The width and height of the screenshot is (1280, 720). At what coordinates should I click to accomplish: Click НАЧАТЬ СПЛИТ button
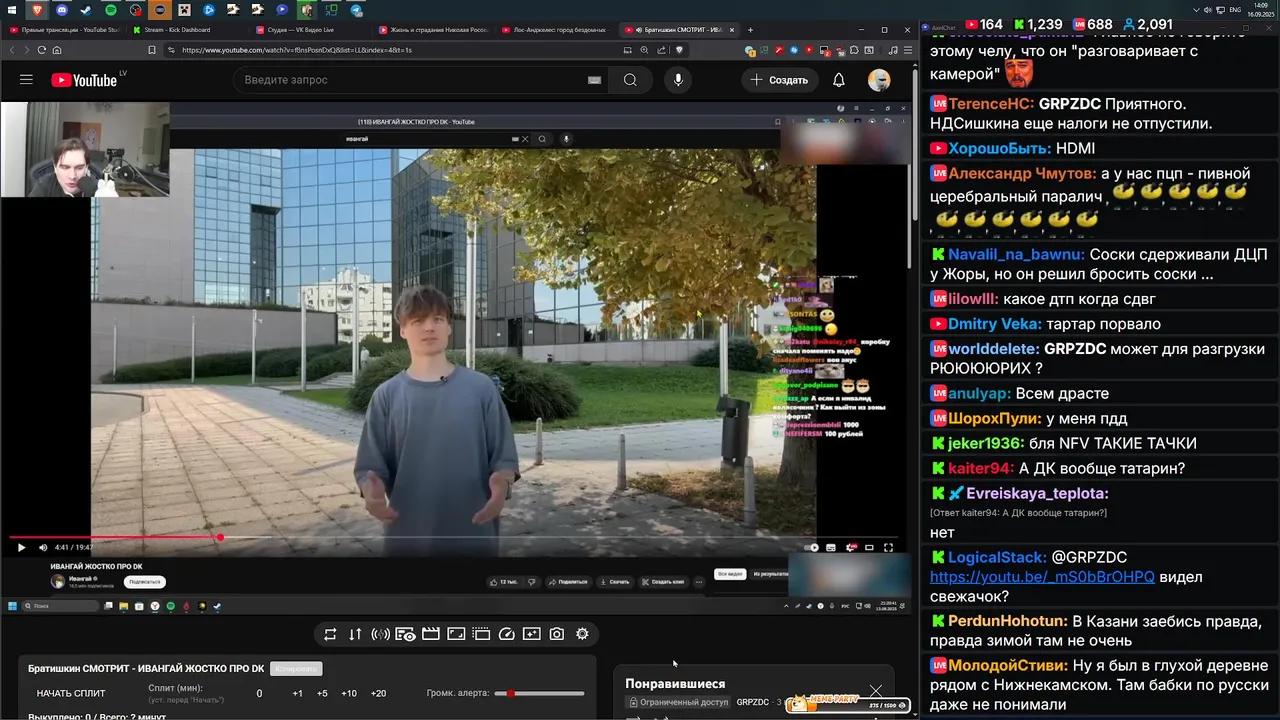(71, 693)
